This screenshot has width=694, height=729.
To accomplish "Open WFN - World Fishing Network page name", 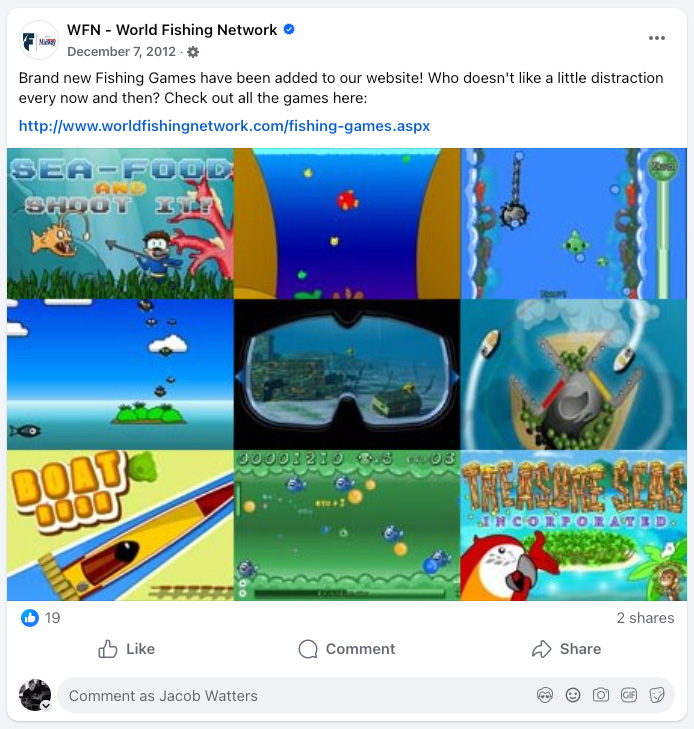I will pos(172,30).
